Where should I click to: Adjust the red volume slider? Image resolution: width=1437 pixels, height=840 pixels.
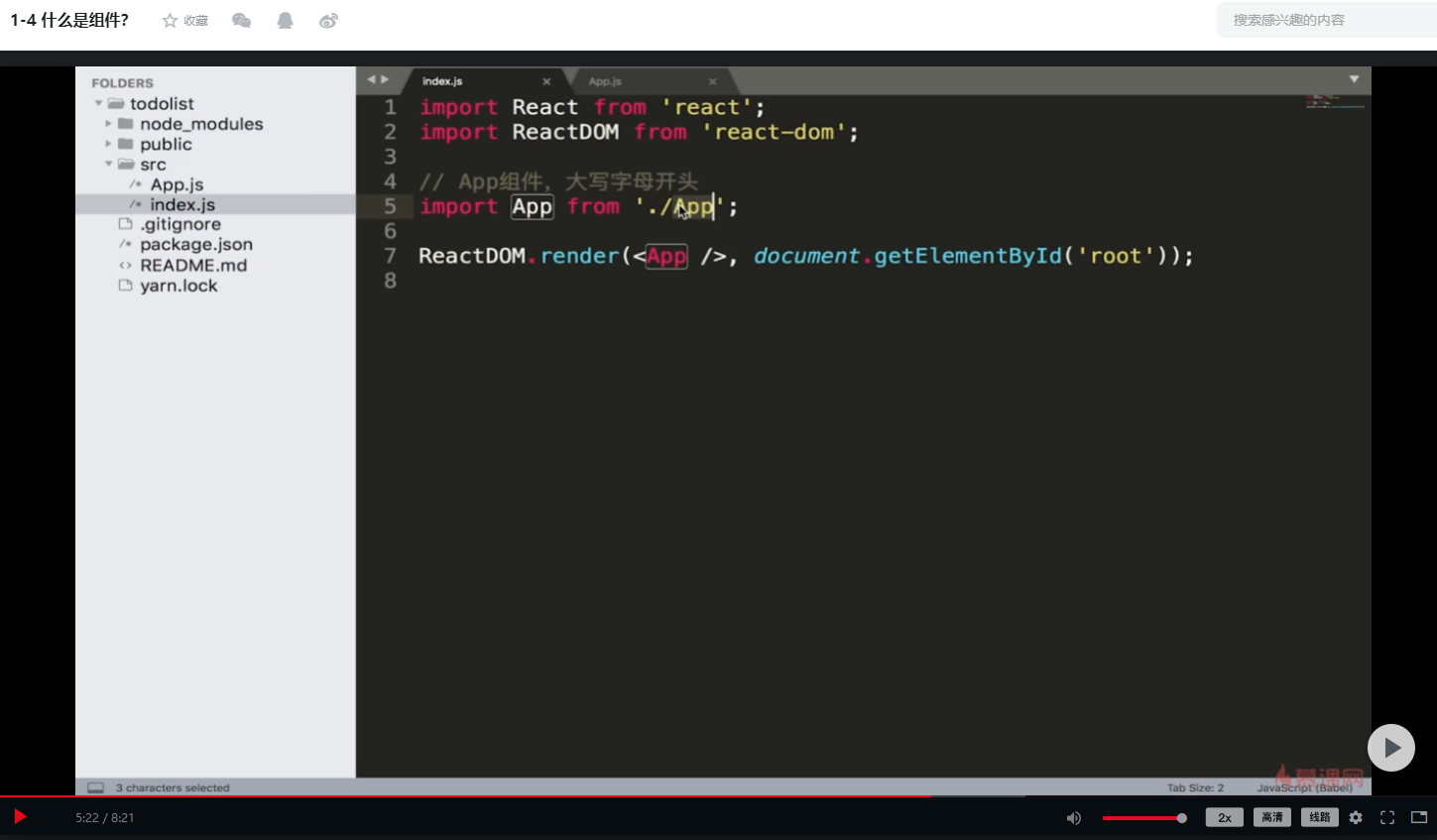coord(1144,818)
